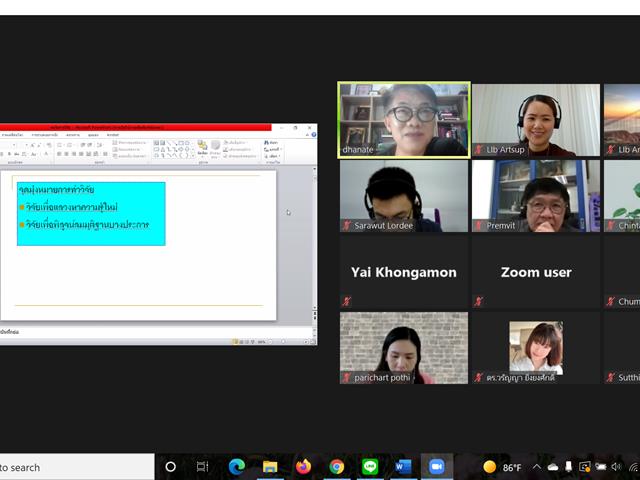Switch to Microsoft Word on the taskbar
The image size is (640, 480).
pos(403,467)
